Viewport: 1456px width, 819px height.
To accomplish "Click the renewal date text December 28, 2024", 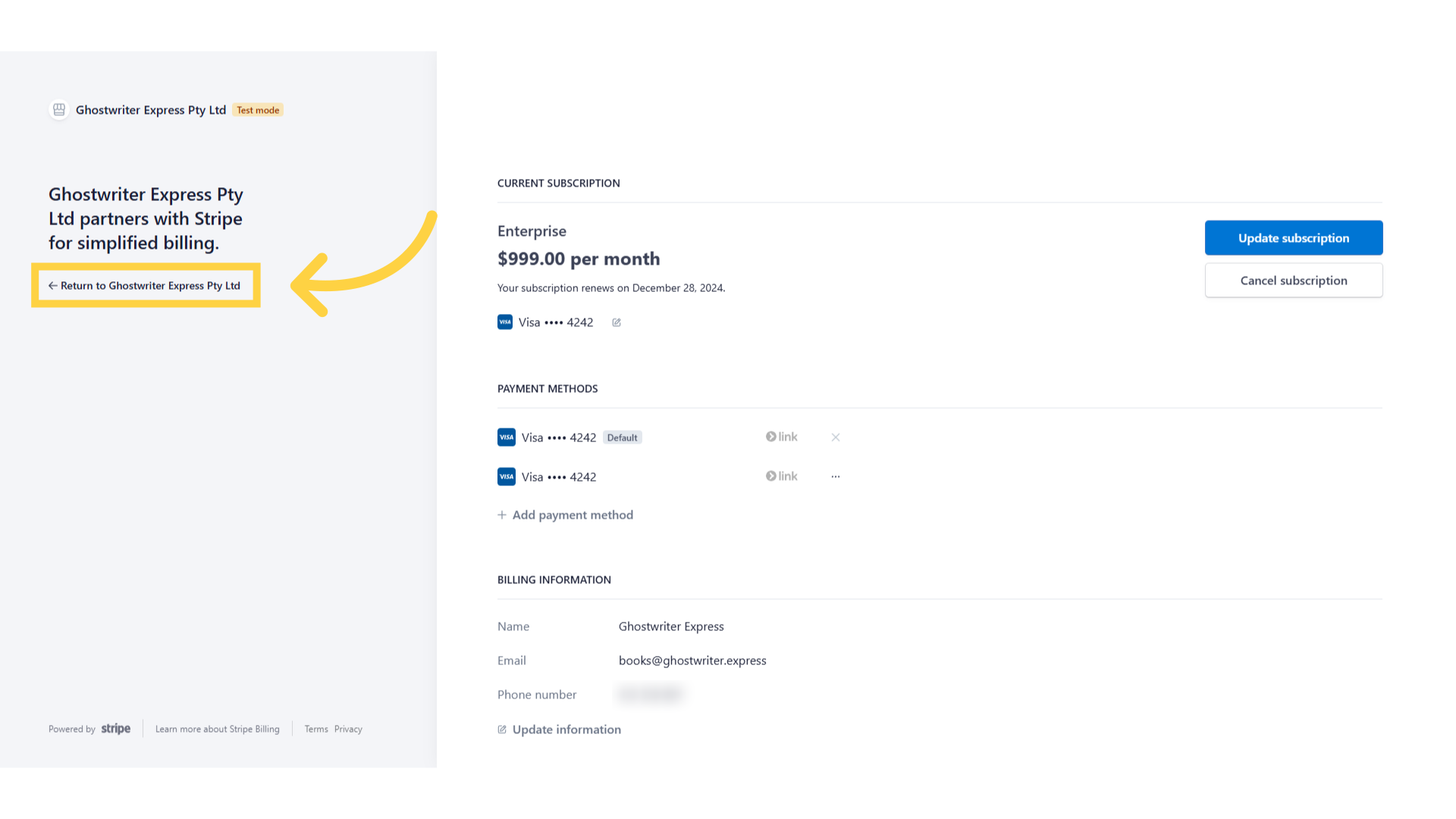I will tap(679, 288).
